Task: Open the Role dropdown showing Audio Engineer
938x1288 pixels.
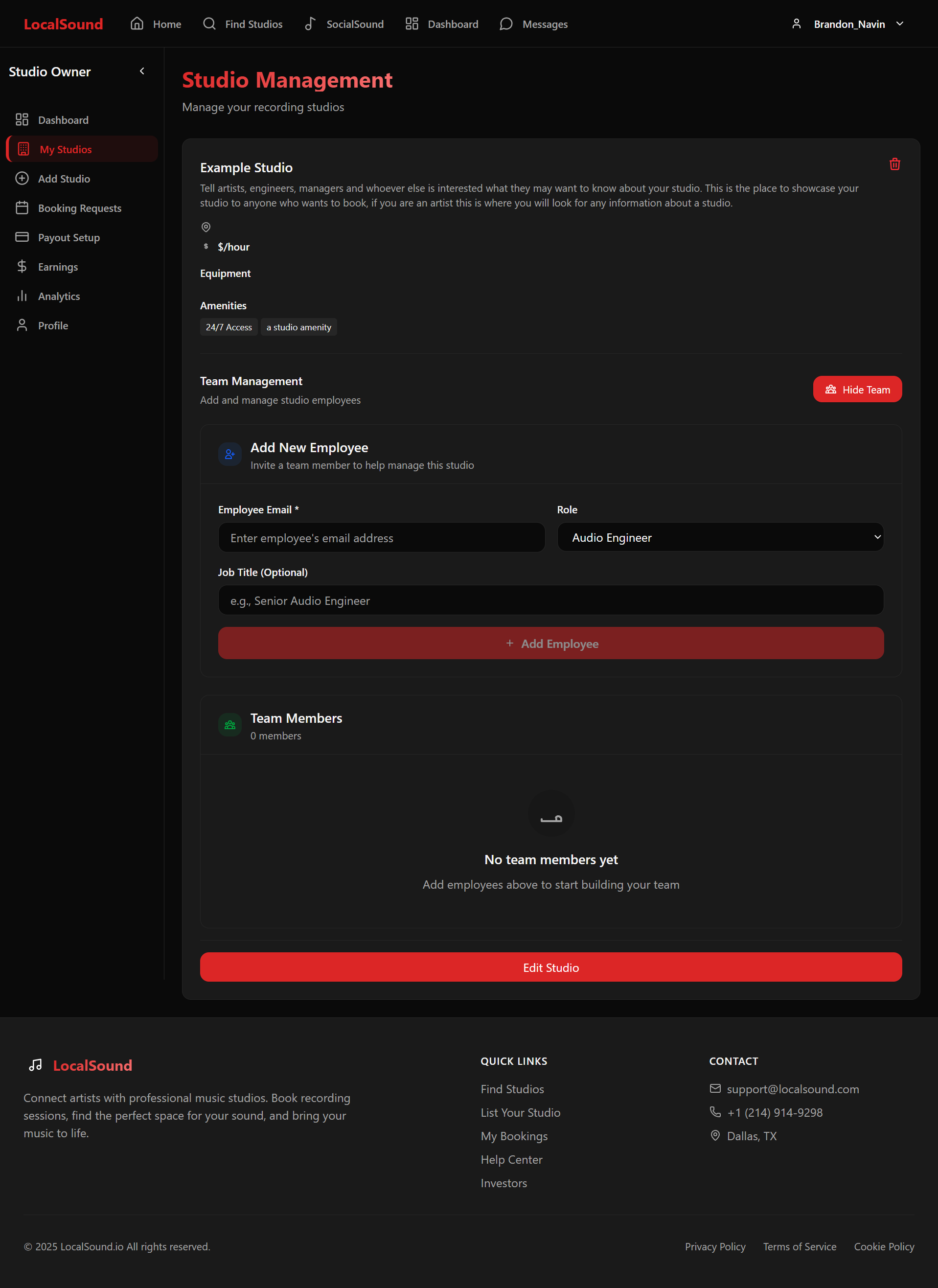Action: pos(720,537)
